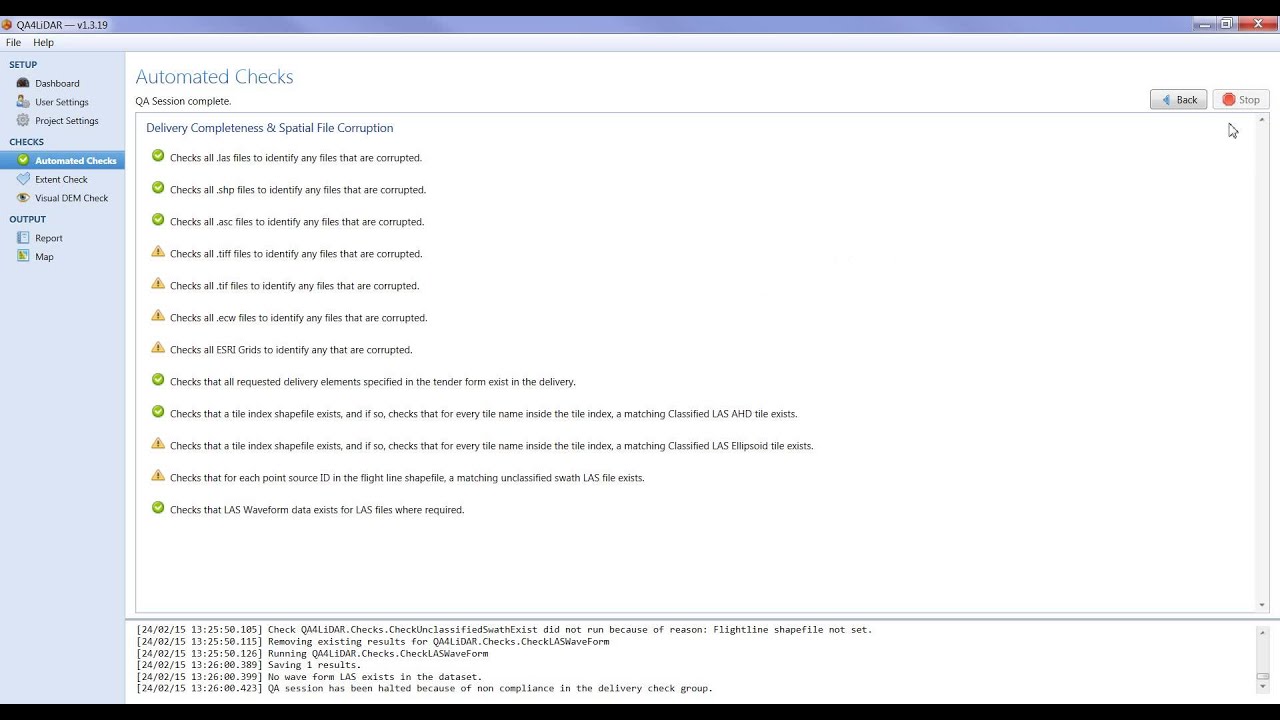Go to the Dashboard page
Screen dimensions: 1280x720
(57, 84)
